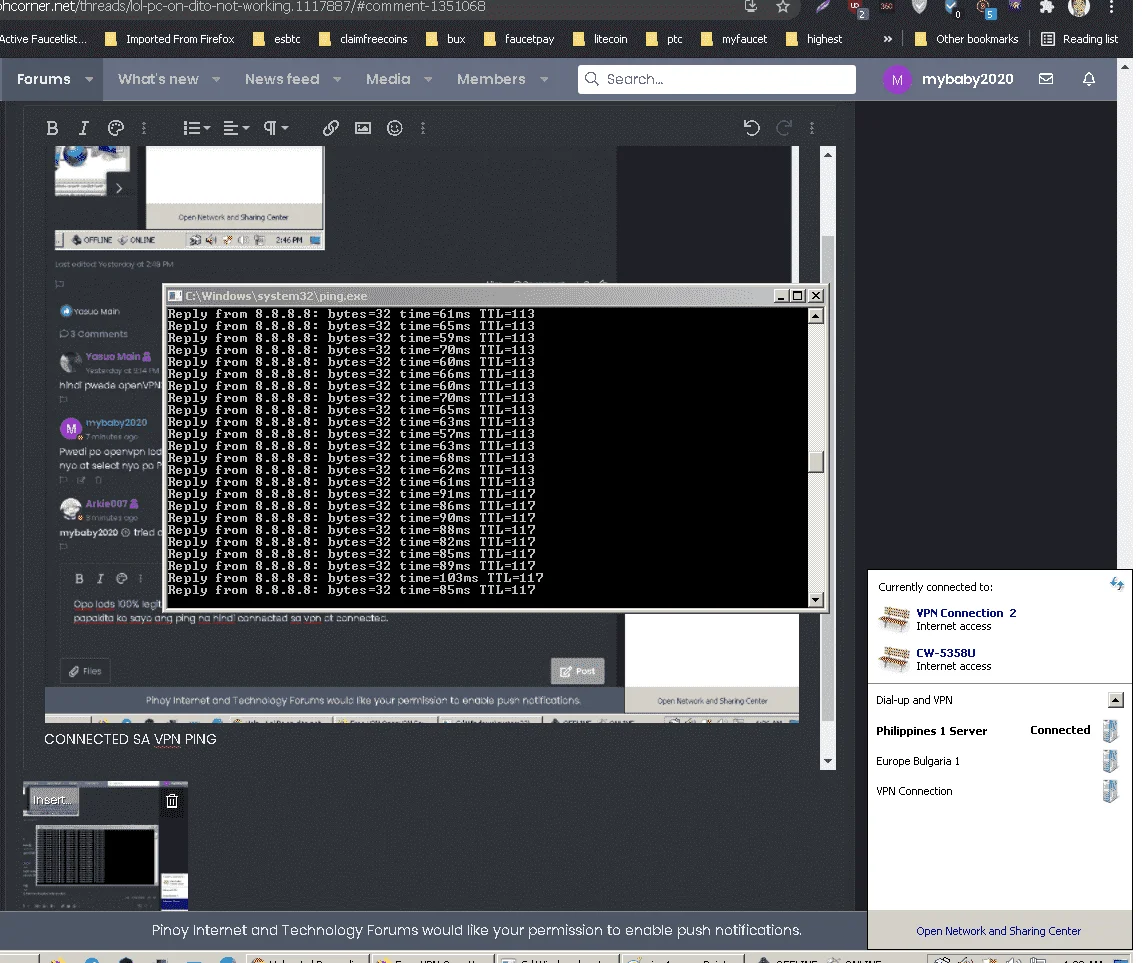Click the ping.exe scrollbar down arrow
Viewport: 1142px width, 963px height.
click(816, 600)
